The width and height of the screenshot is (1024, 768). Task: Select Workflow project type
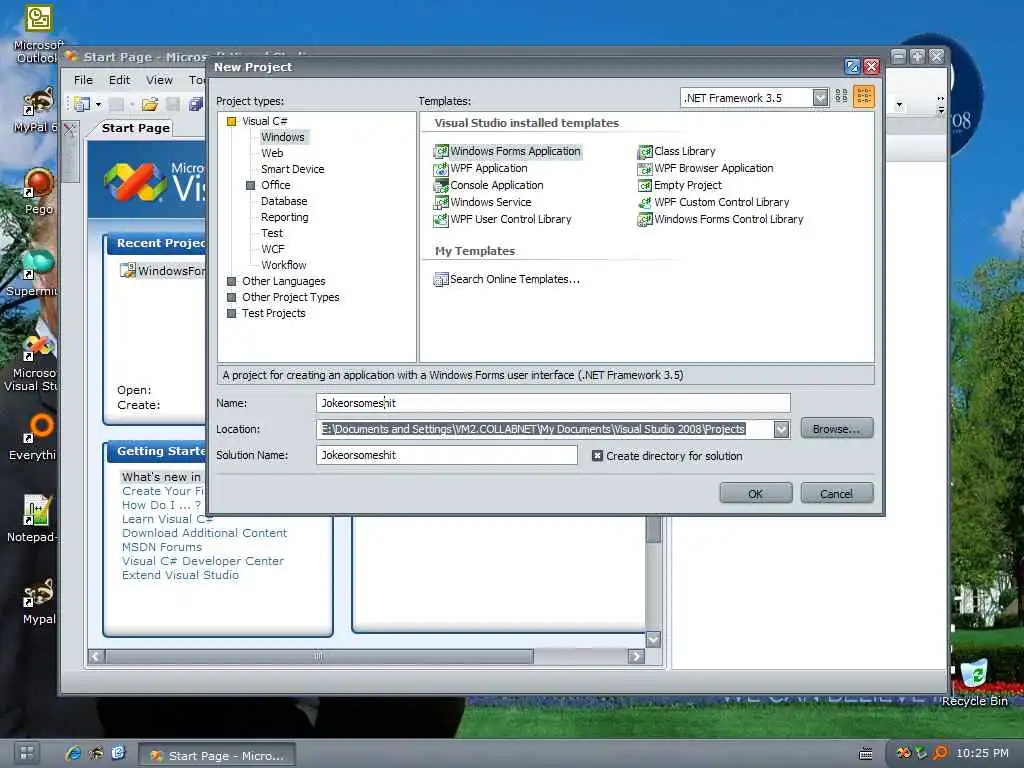[283, 265]
